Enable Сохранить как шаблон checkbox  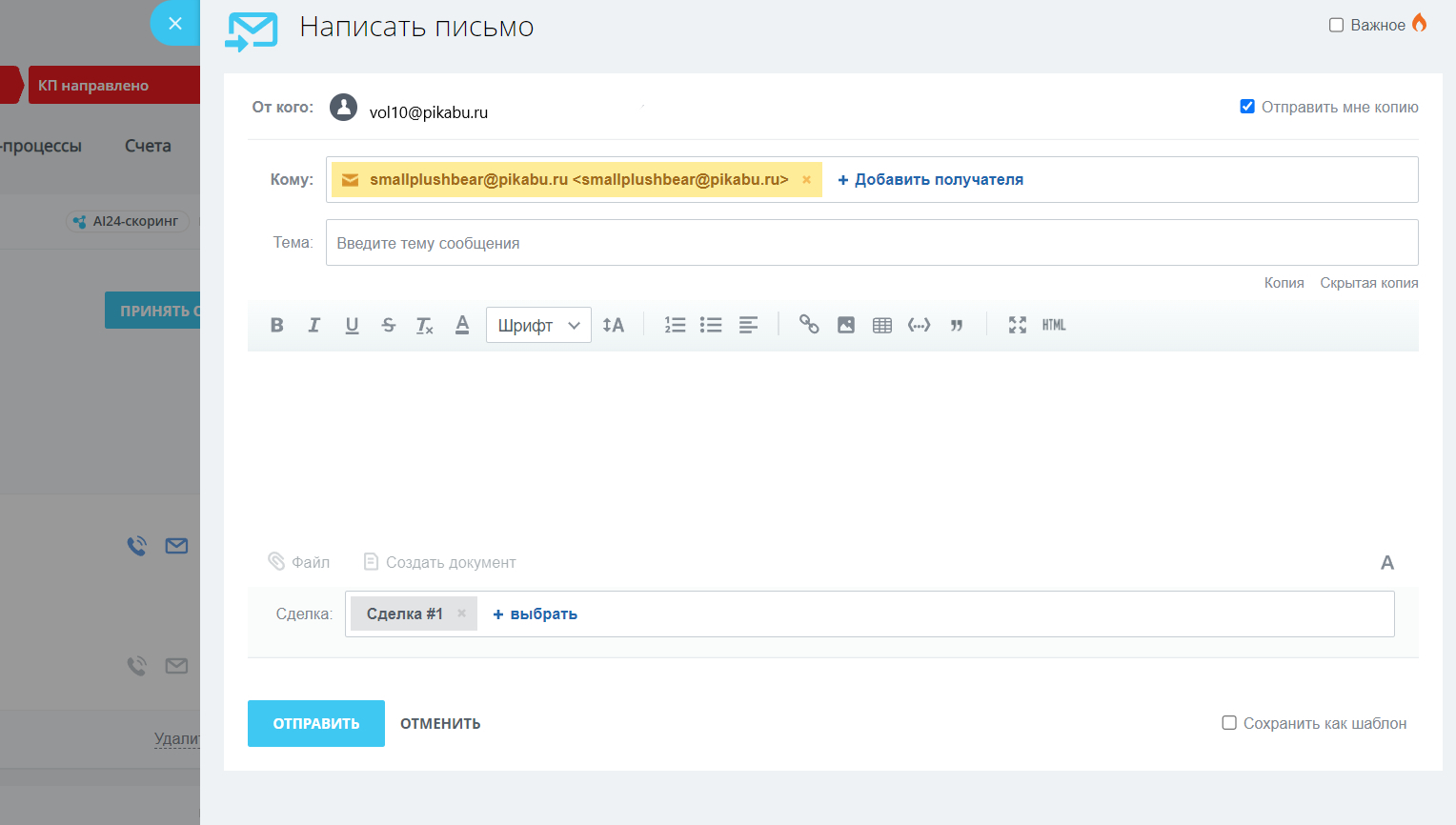tap(1229, 723)
